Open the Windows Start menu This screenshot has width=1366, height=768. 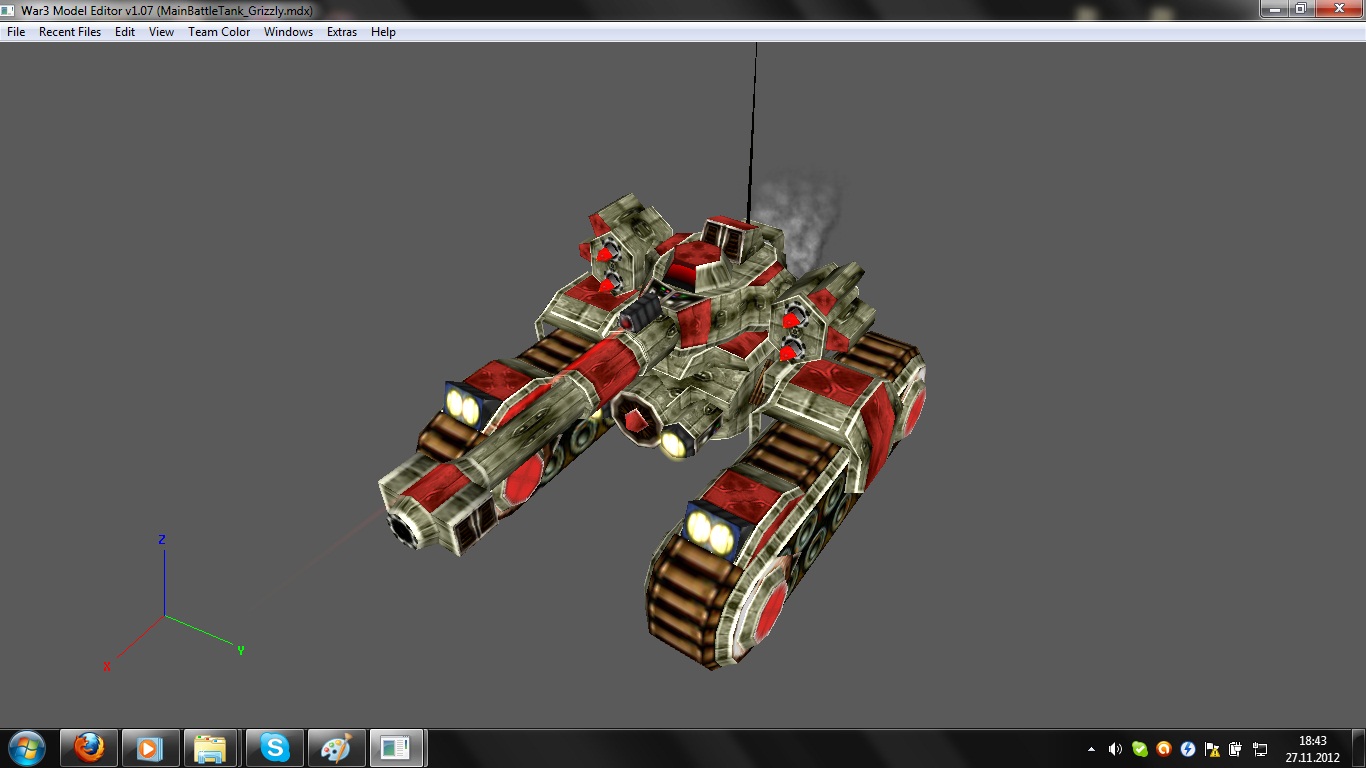pos(26,748)
